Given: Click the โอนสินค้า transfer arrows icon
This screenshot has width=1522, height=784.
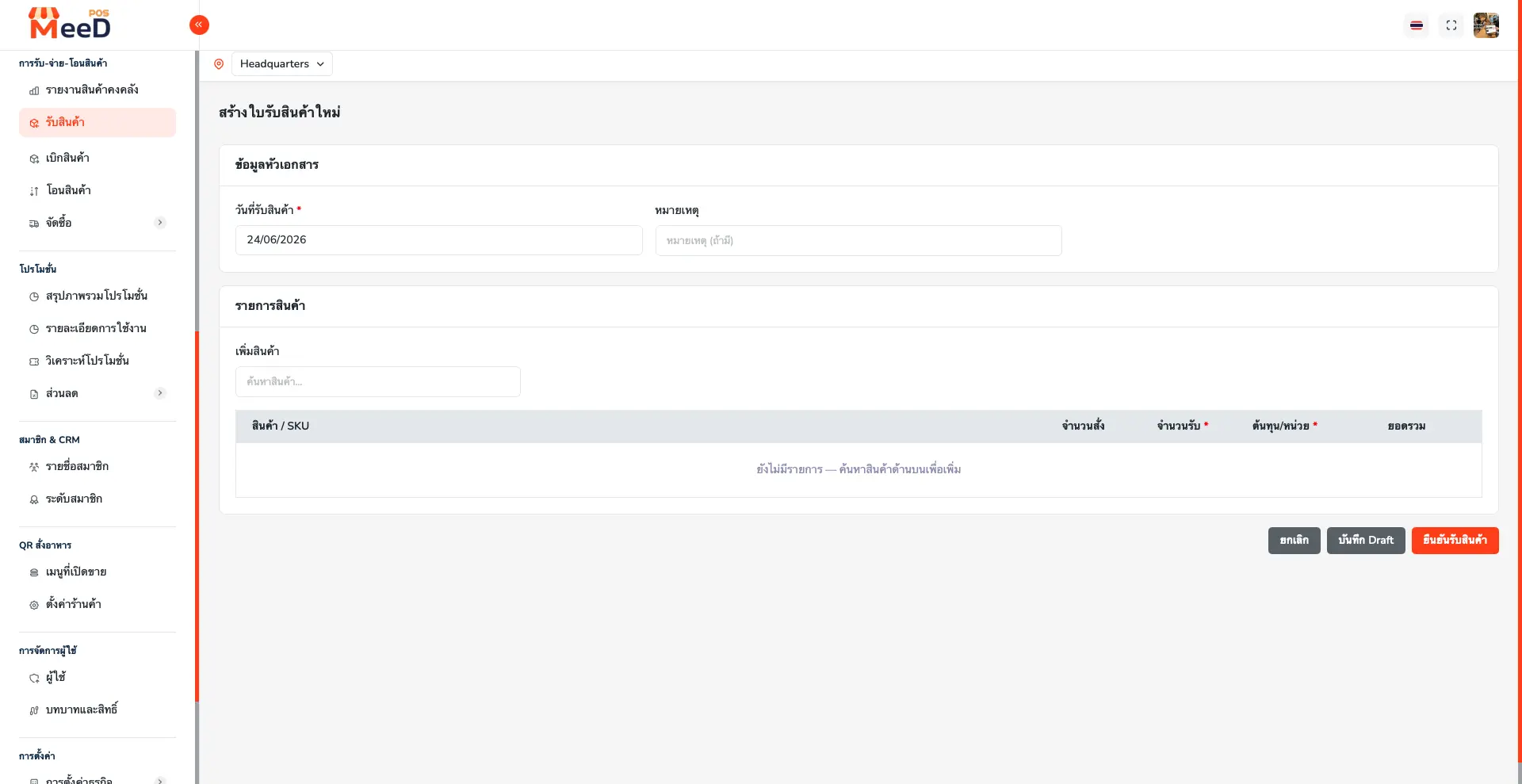Looking at the screenshot, I should coord(34,191).
